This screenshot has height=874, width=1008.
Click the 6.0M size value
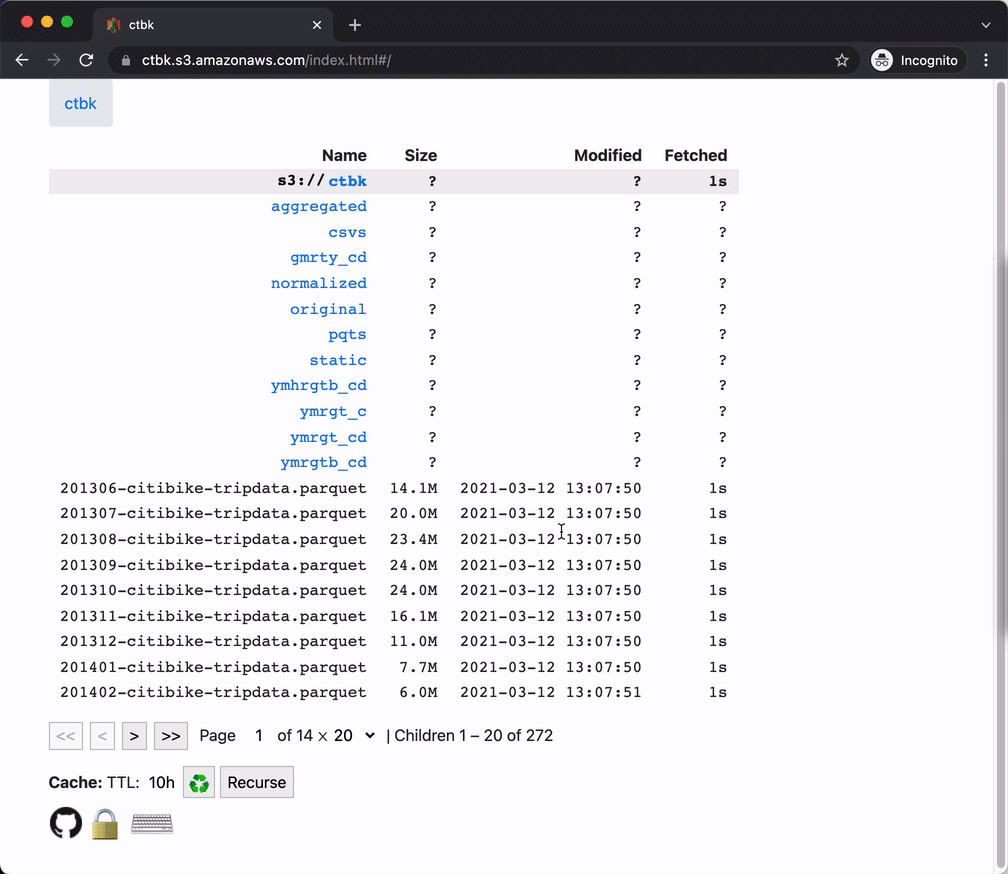coord(418,692)
